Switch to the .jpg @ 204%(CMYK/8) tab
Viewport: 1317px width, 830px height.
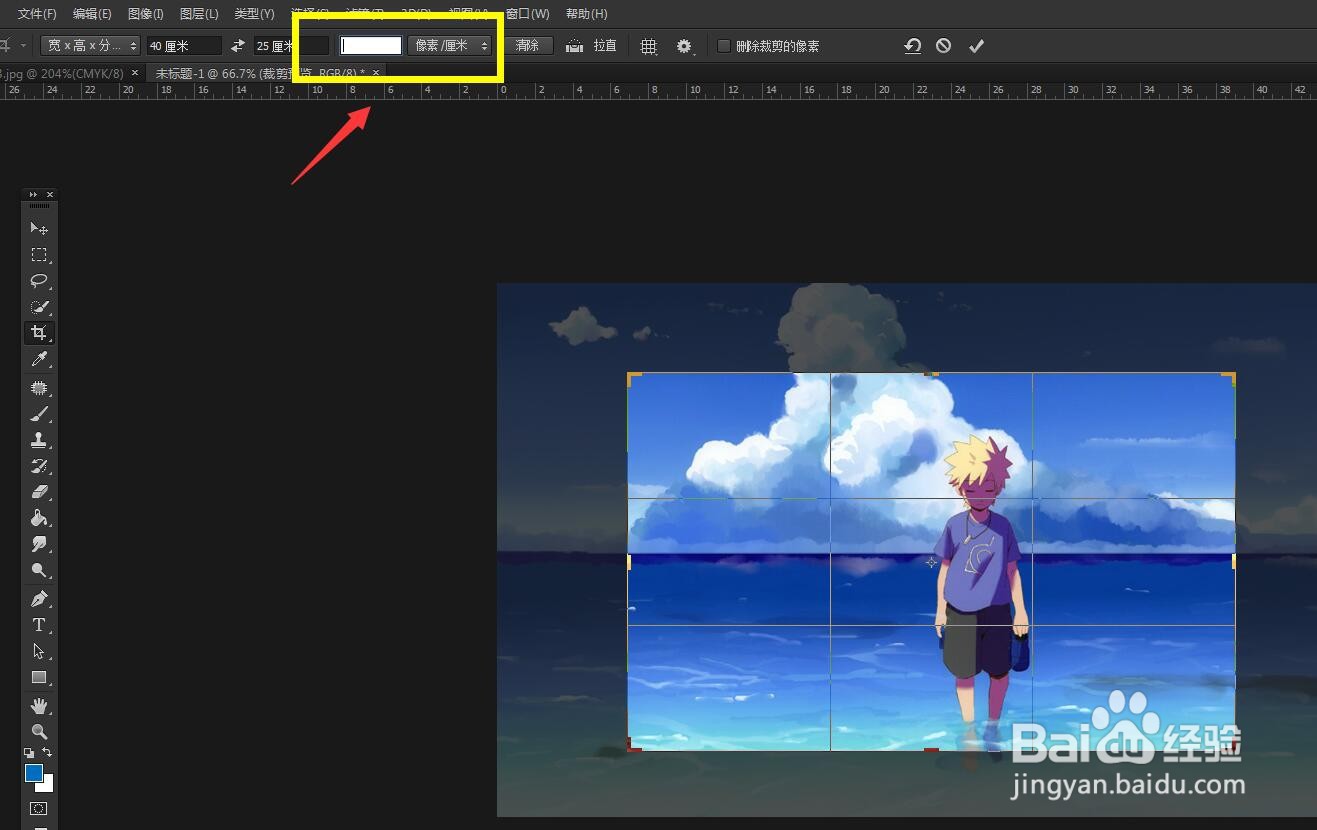coord(62,73)
